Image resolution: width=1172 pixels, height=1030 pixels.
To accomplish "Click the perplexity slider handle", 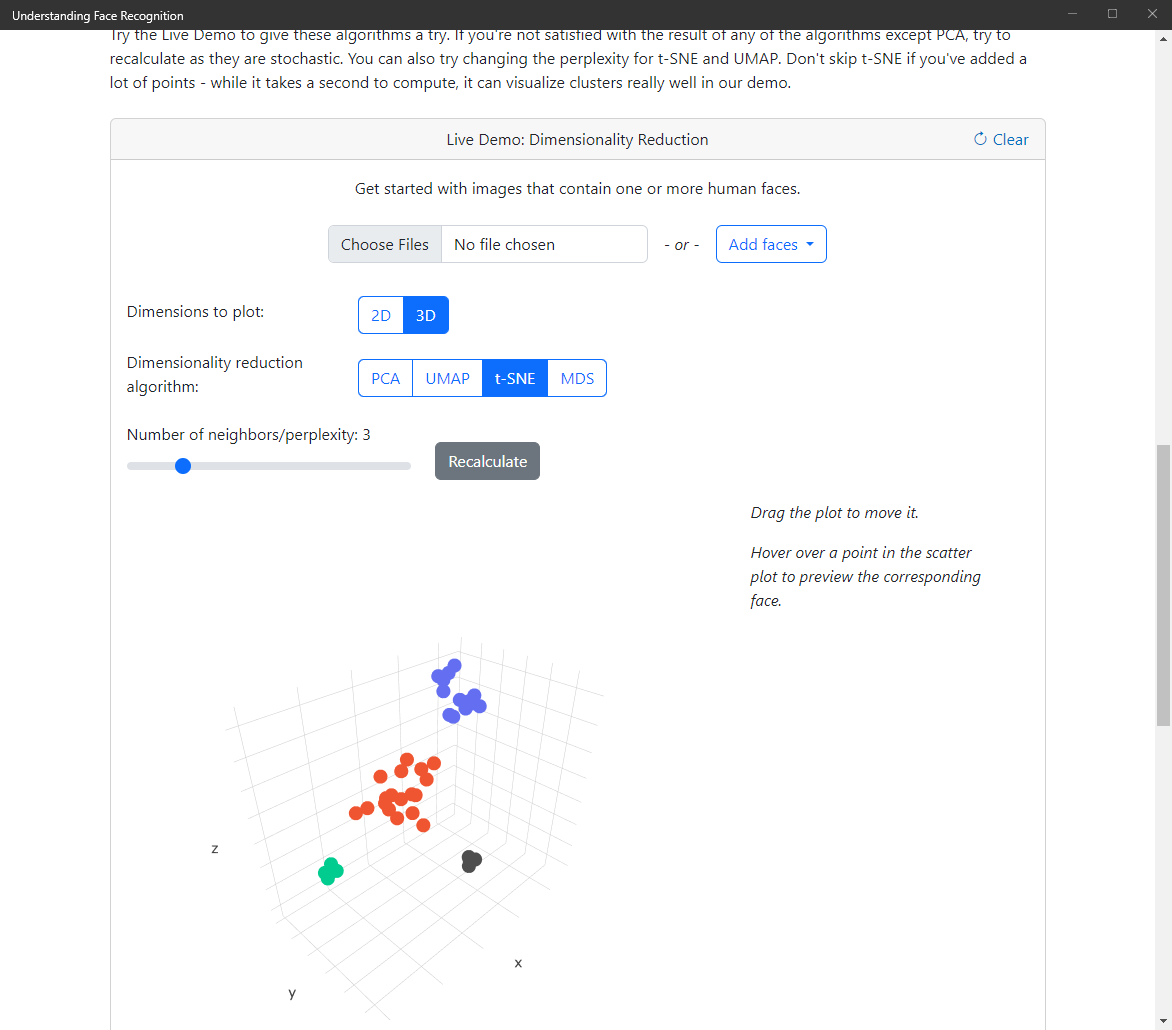I will pos(183,466).
